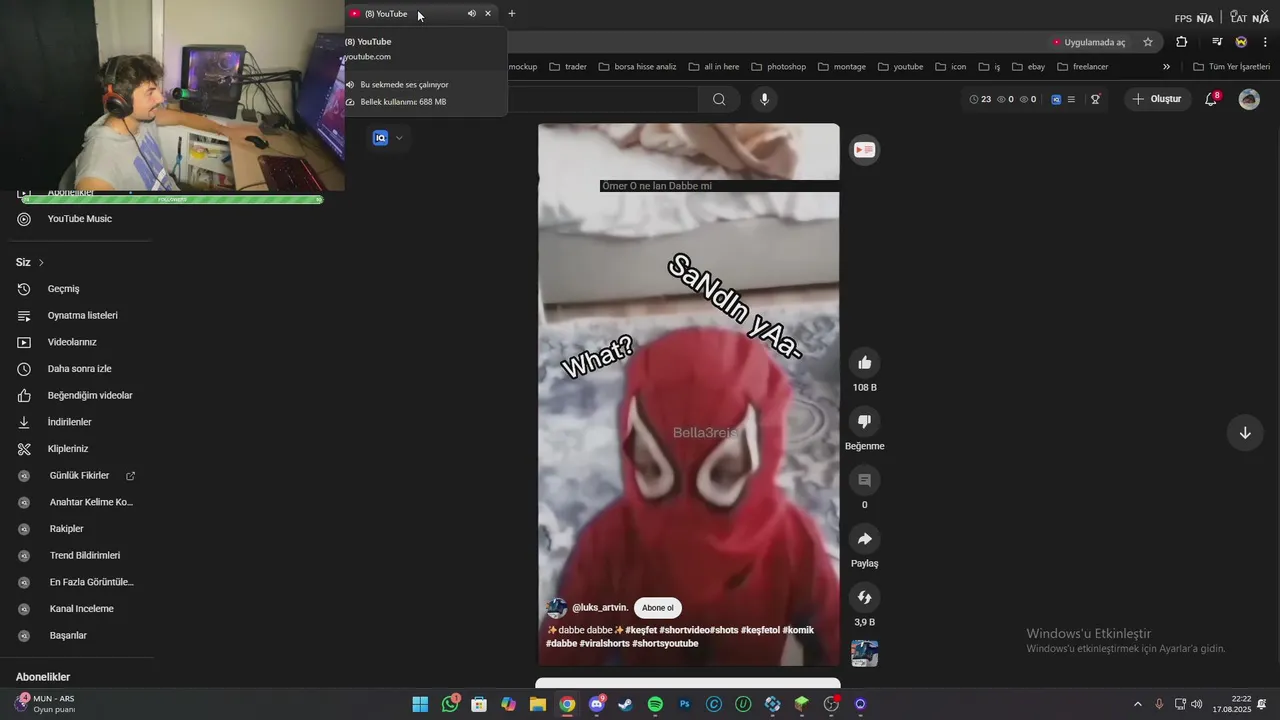Image resolution: width=1280 pixels, height=720 pixels.
Task: Open Spotify from the taskbar
Action: pyautogui.click(x=655, y=704)
